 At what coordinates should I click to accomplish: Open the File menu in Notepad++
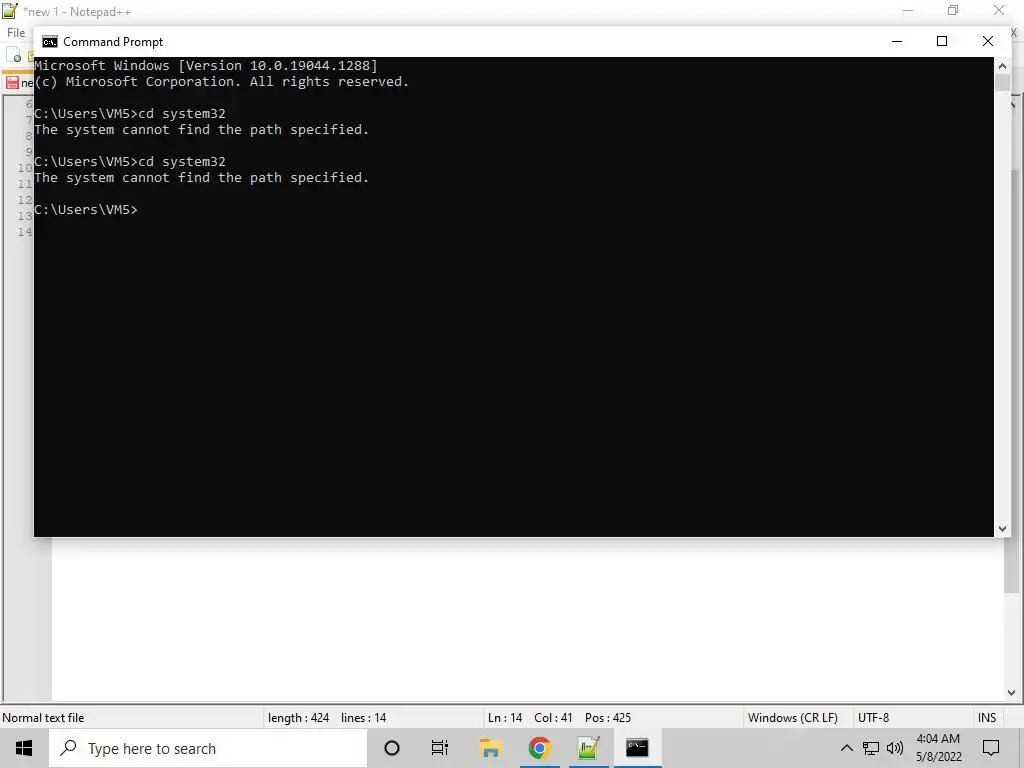click(x=16, y=33)
